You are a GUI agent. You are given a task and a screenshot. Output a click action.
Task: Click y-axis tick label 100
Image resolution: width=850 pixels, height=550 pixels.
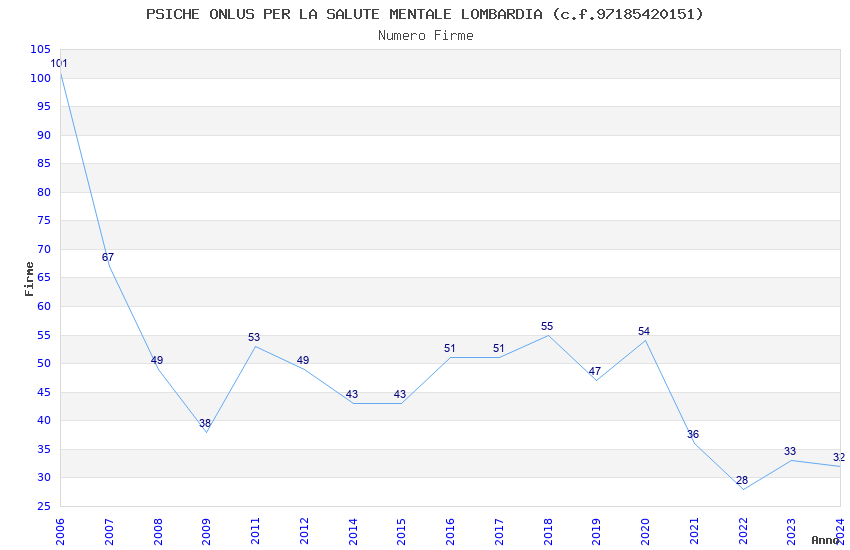pos(41,78)
